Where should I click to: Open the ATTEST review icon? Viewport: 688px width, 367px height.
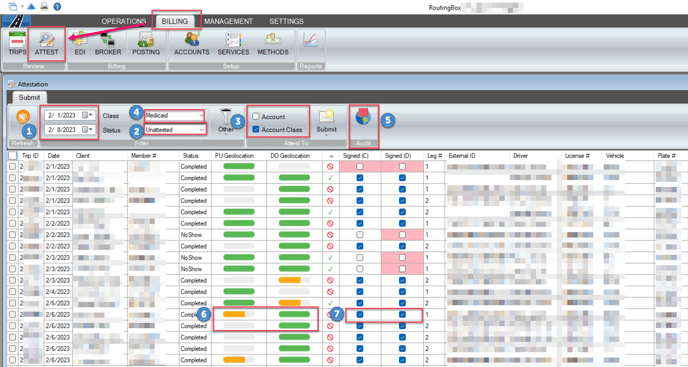click(47, 43)
